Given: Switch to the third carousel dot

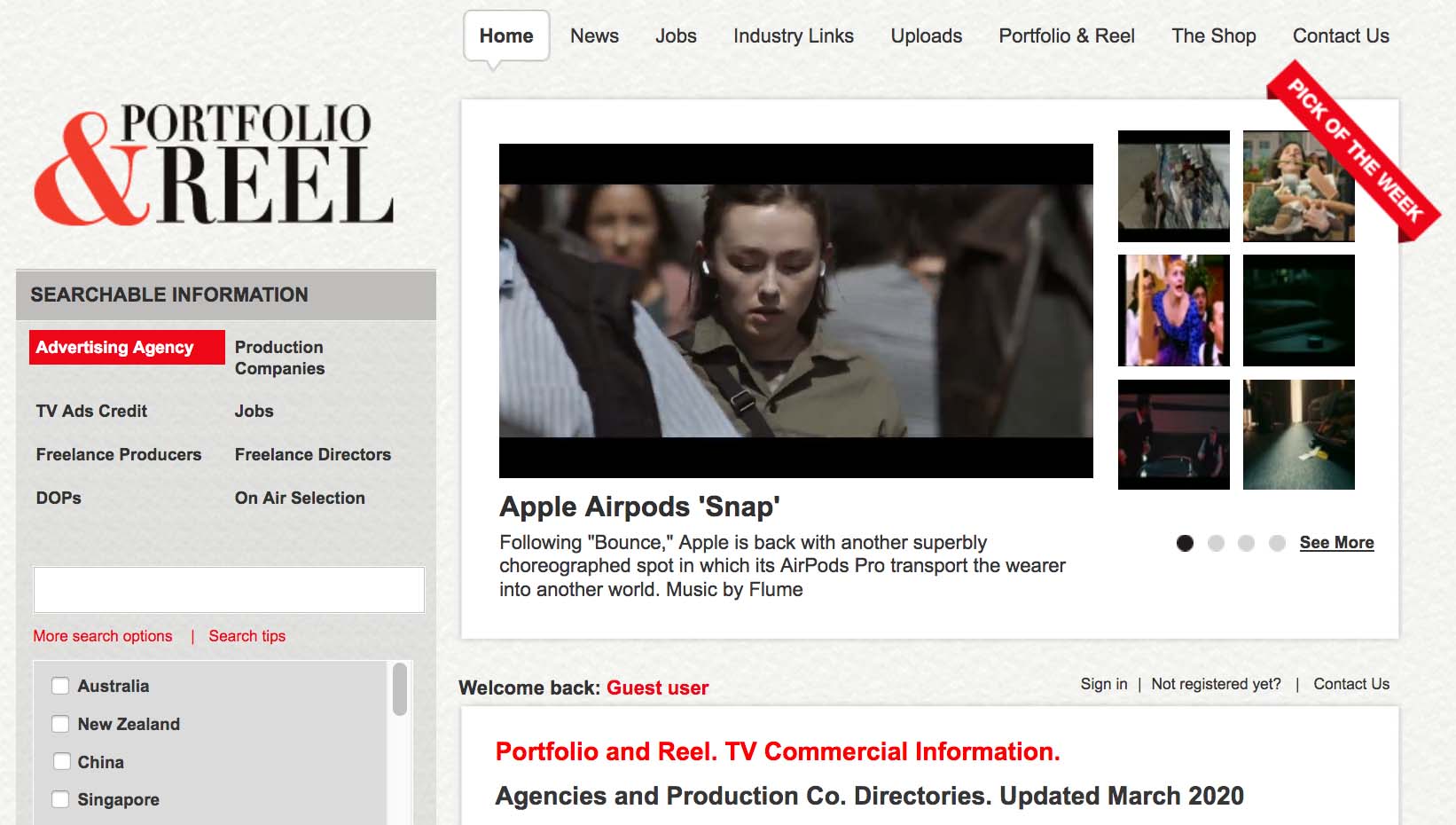Looking at the screenshot, I should tap(1246, 543).
